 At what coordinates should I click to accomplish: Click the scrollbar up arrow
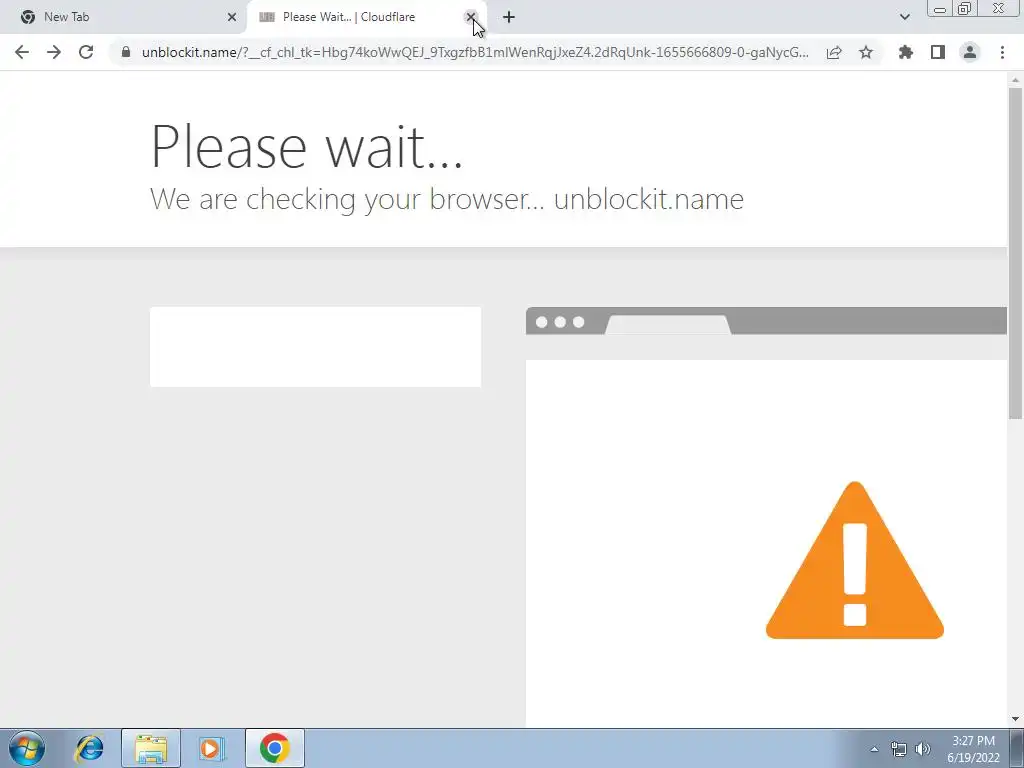(1015, 80)
